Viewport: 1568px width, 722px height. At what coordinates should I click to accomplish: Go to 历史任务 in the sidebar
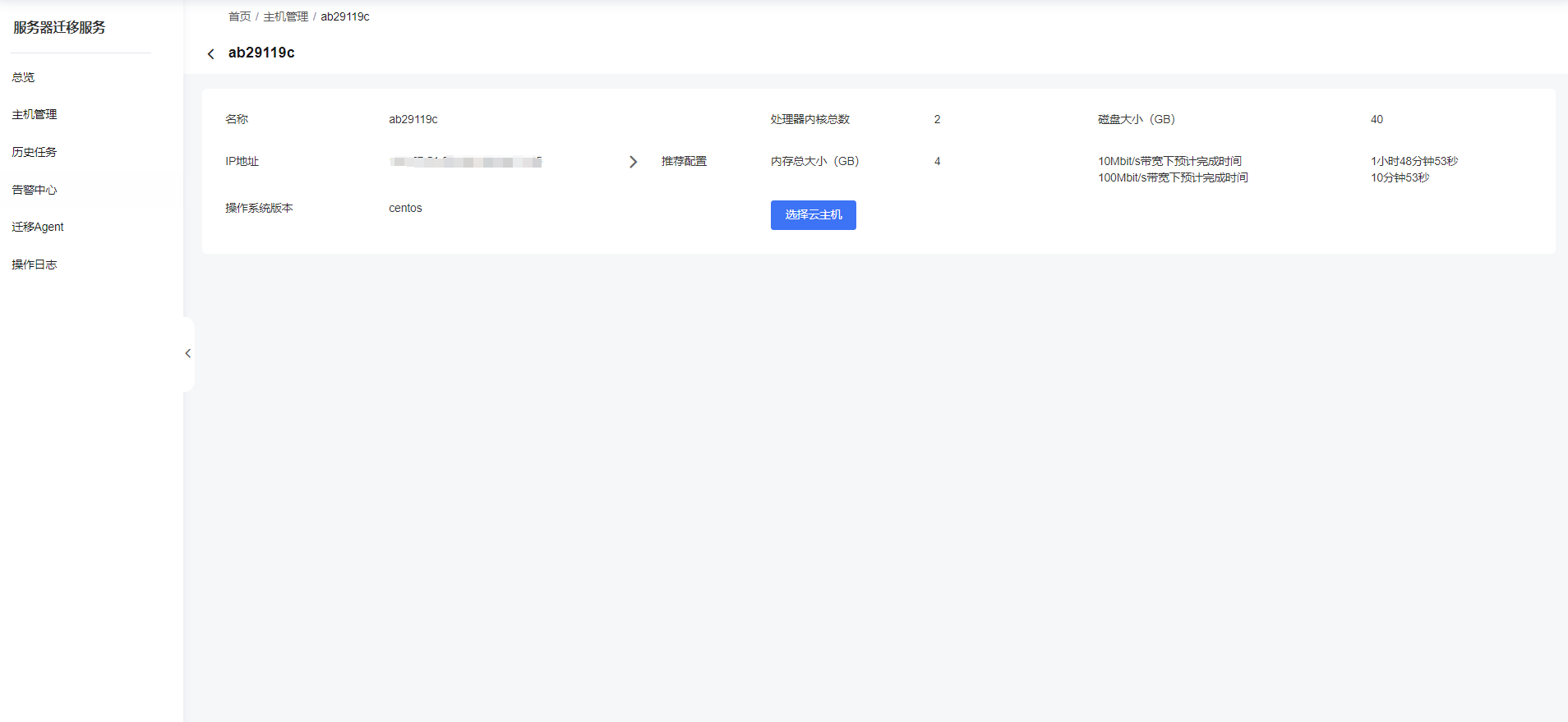(35, 152)
